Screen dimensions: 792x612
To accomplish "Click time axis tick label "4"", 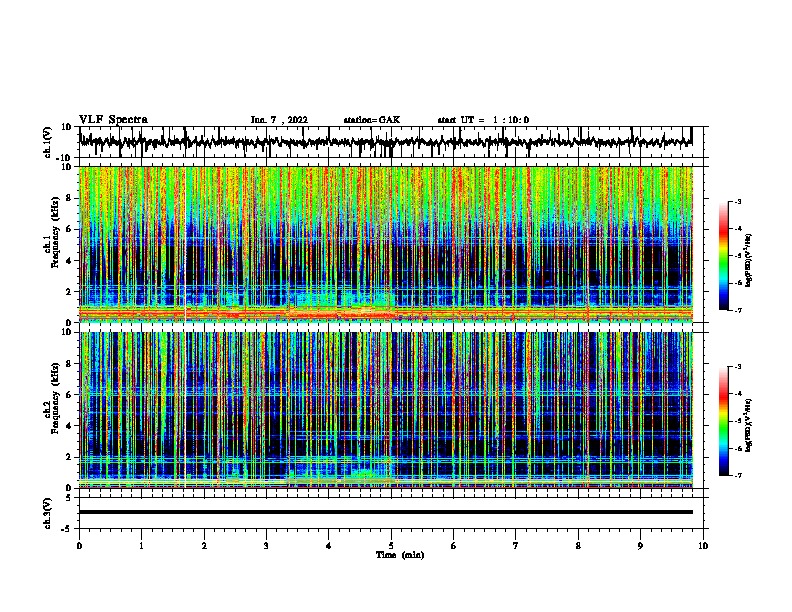I will (329, 546).
